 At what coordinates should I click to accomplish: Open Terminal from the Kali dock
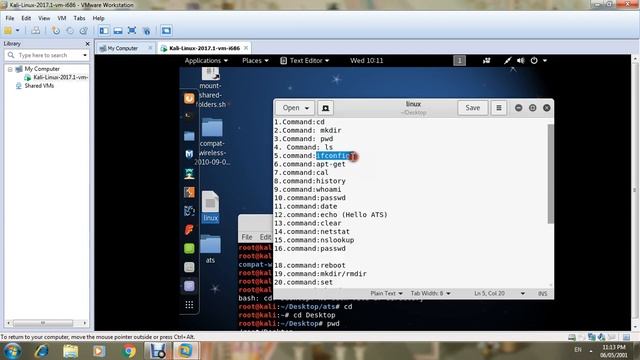[189, 117]
